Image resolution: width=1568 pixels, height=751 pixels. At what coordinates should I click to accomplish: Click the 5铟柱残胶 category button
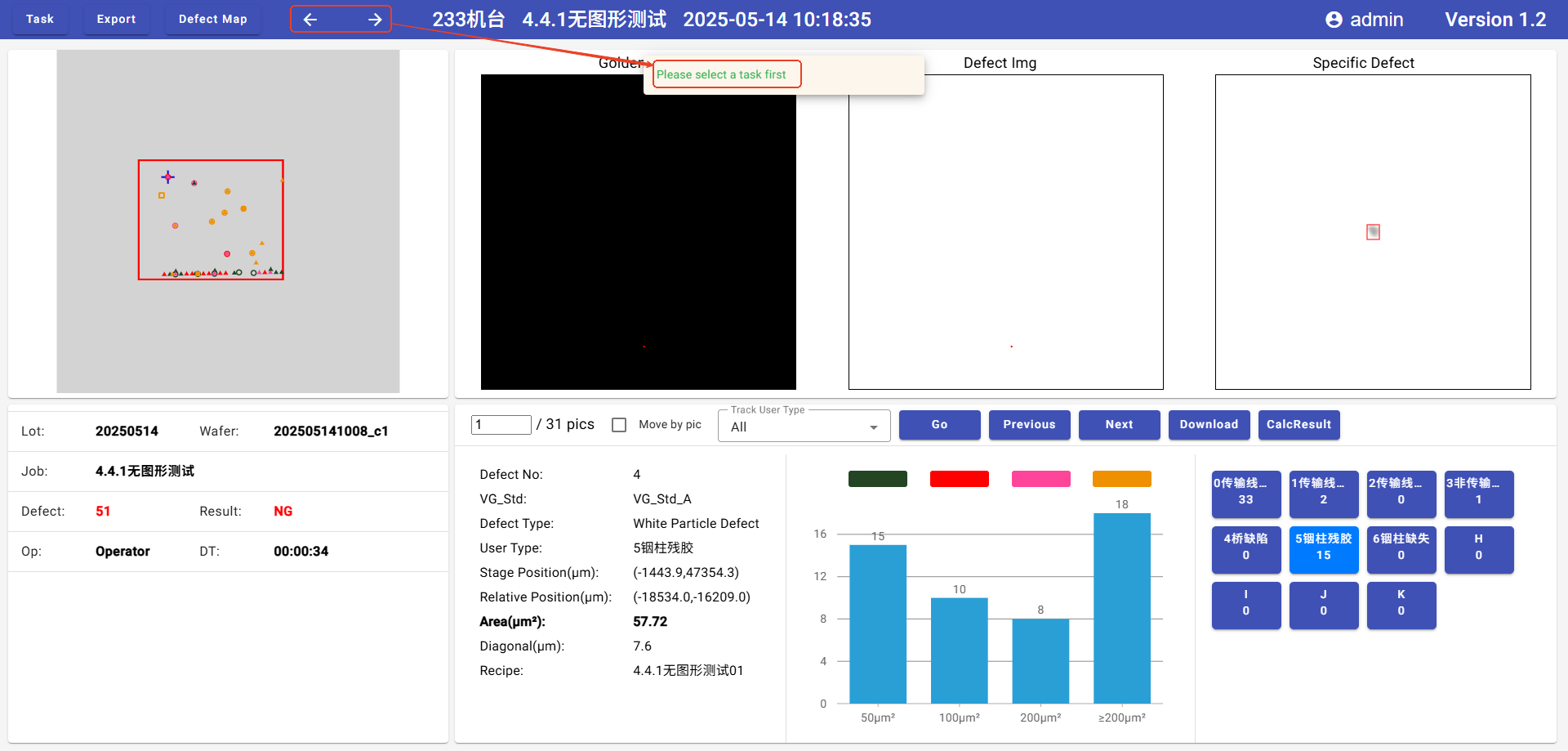(1324, 549)
